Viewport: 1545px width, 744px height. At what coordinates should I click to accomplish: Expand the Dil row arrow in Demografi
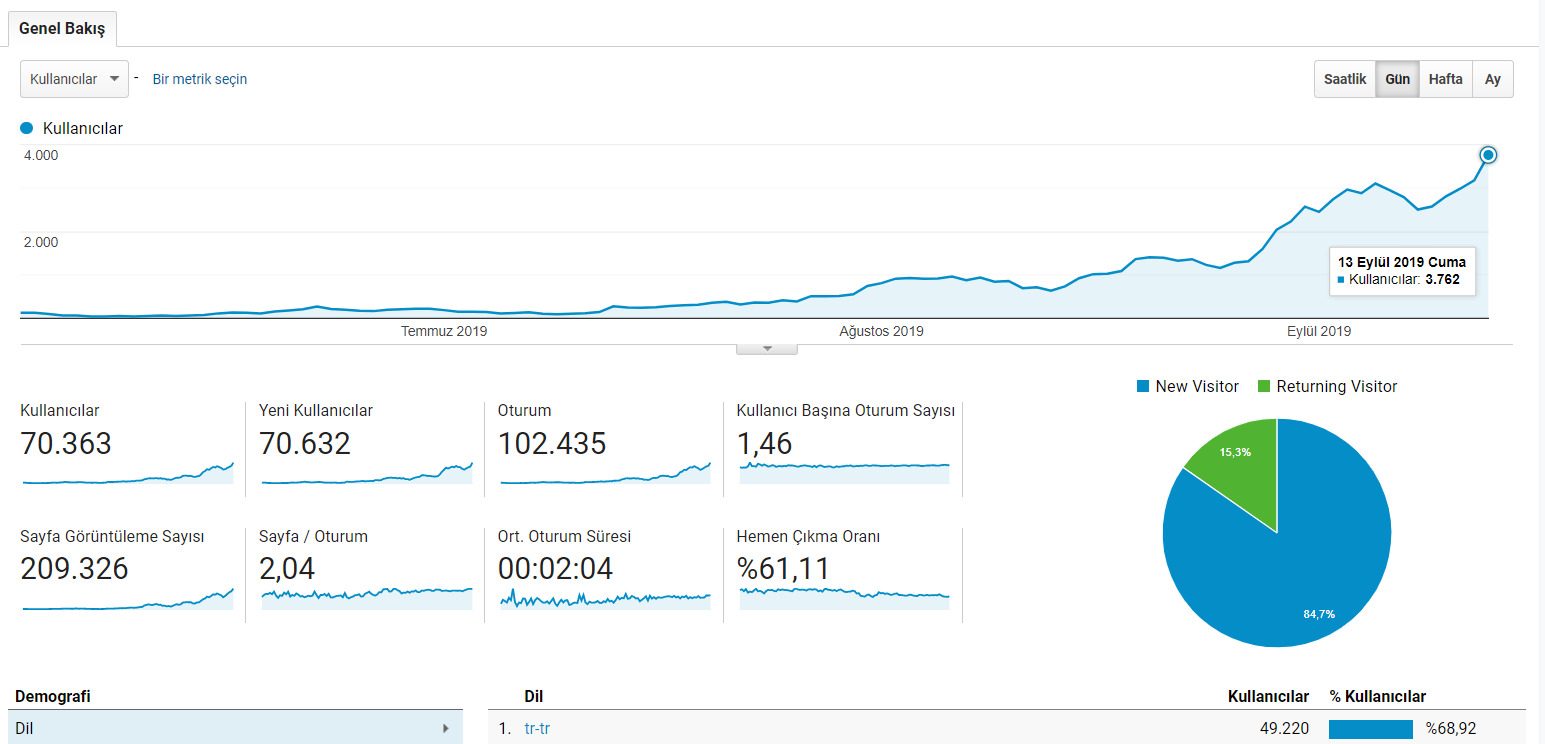click(x=446, y=728)
